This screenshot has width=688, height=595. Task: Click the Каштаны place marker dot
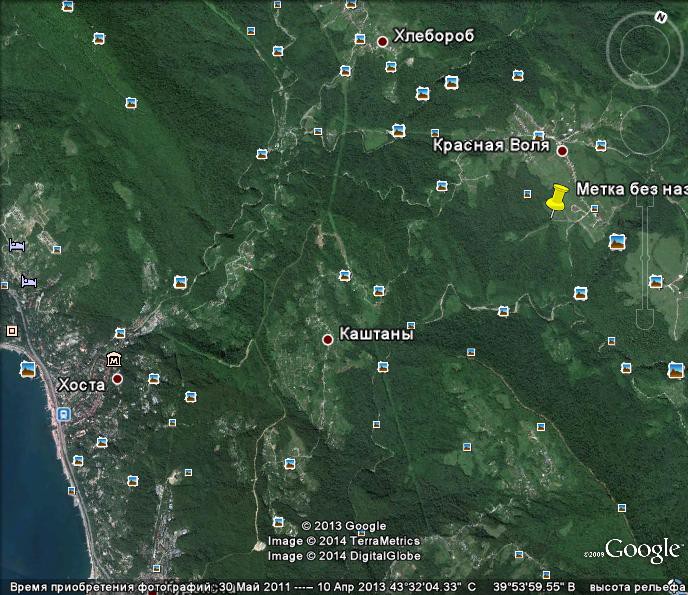click(327, 340)
